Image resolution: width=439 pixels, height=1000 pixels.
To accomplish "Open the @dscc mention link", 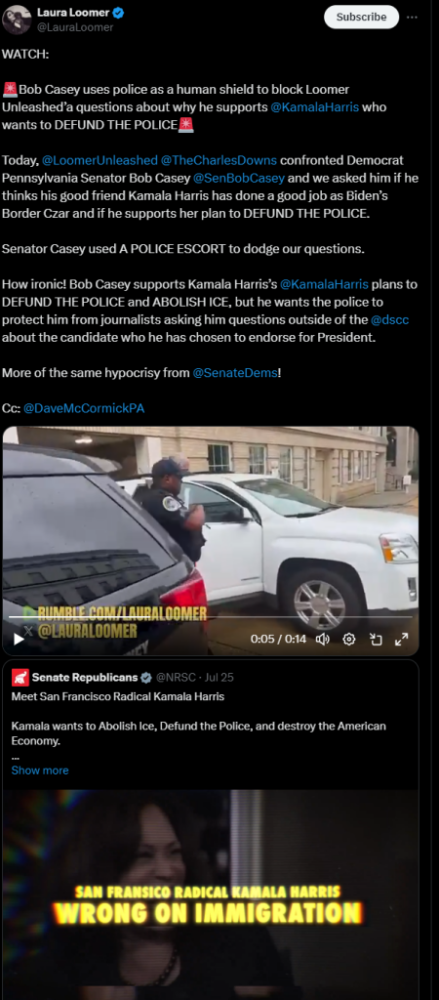I will click(390, 320).
